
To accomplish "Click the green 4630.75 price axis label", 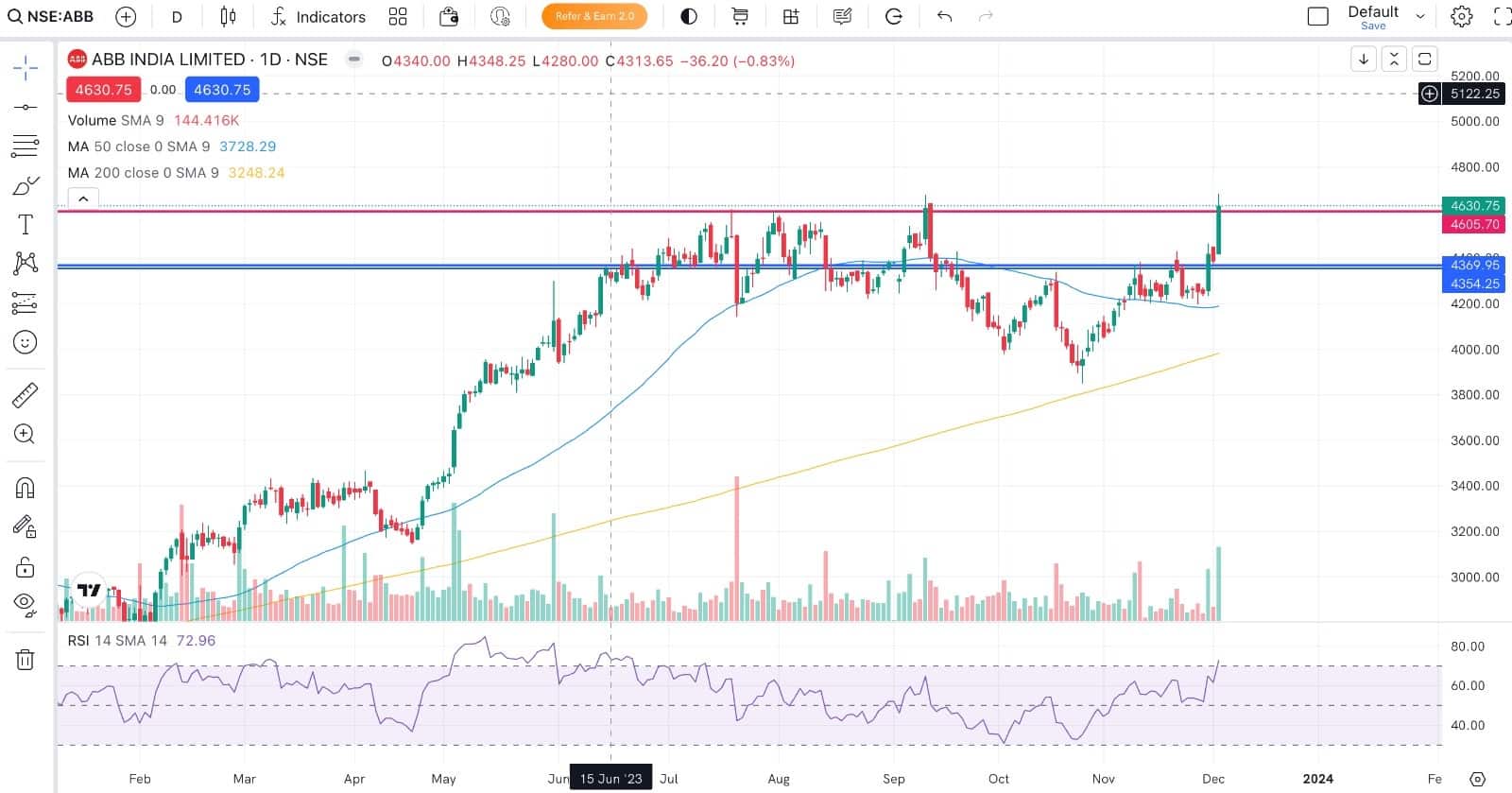I will [1474, 205].
